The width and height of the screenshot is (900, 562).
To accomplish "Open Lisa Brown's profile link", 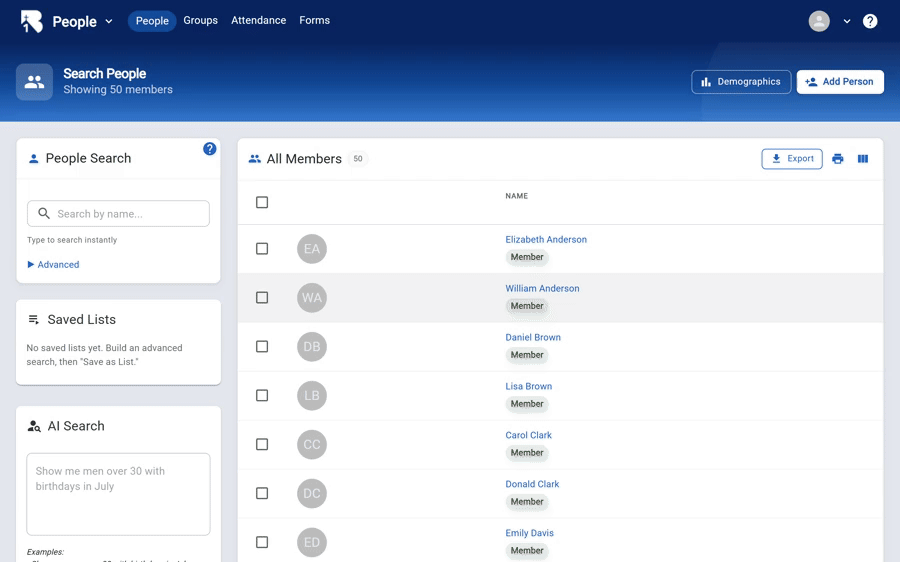I will [529, 386].
